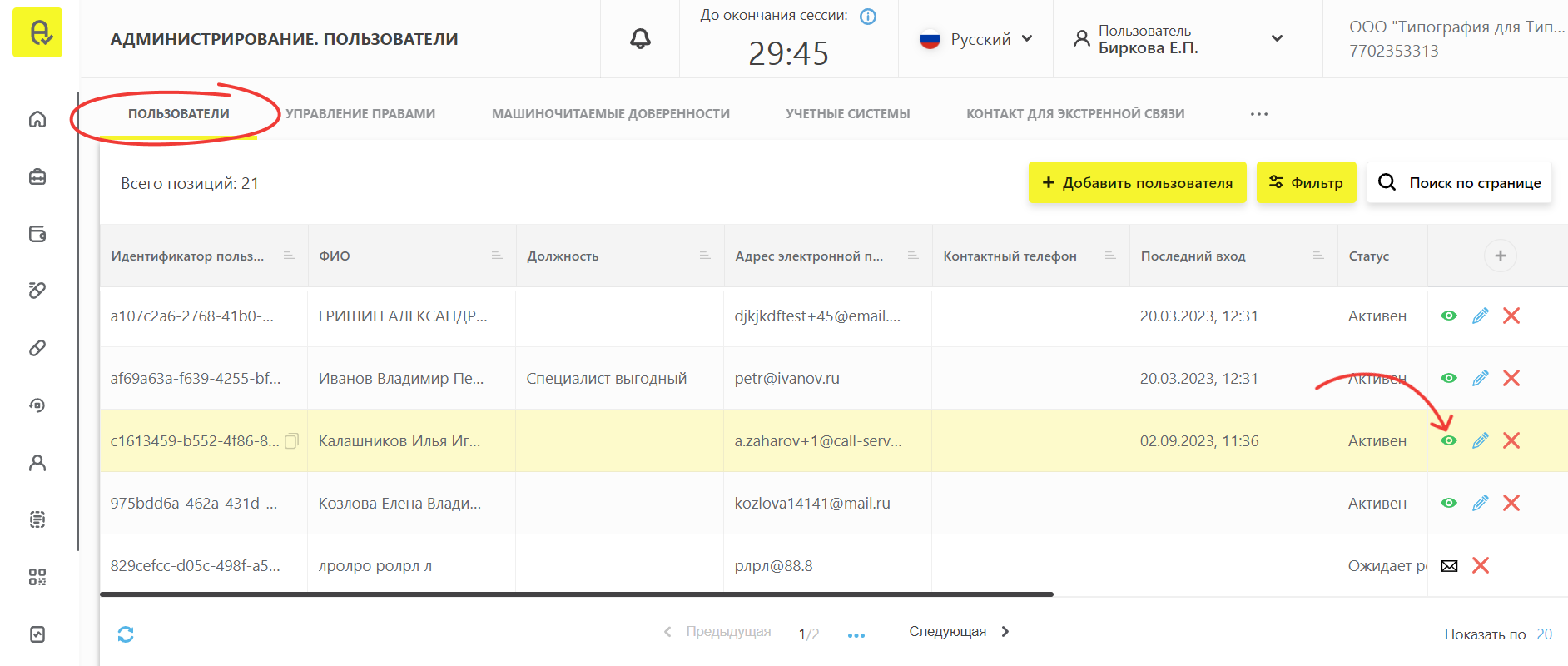View Иванов Владимир user via eye icon
Screen dimensions: 1568x666
click(1449, 378)
